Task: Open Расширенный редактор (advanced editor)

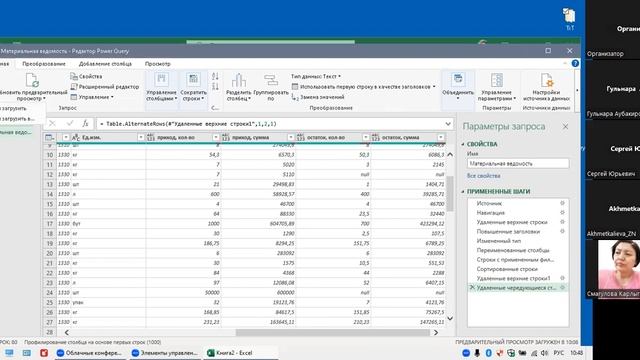Action: 105,87
